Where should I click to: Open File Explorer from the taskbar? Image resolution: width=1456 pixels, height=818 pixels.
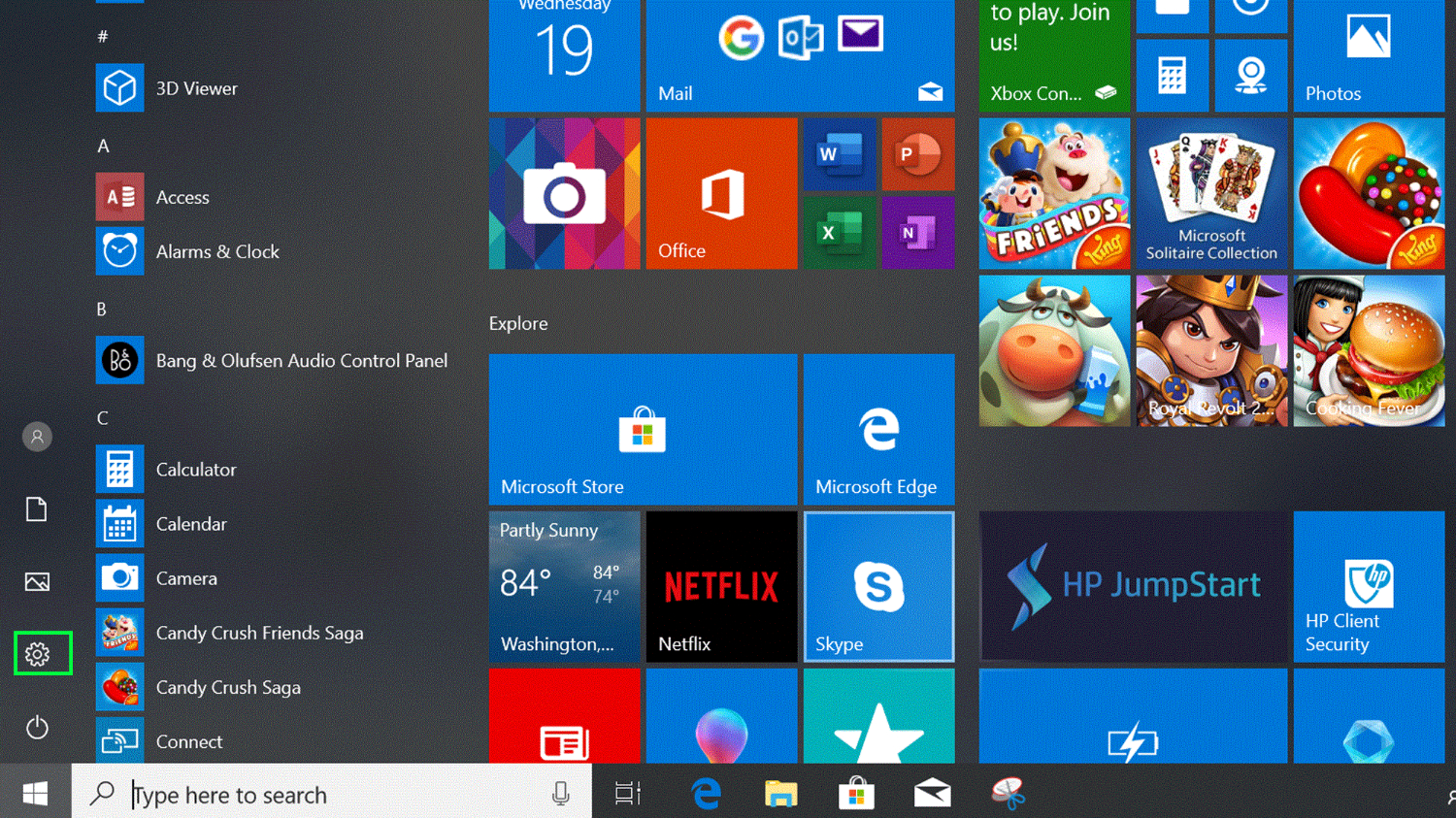(780, 794)
